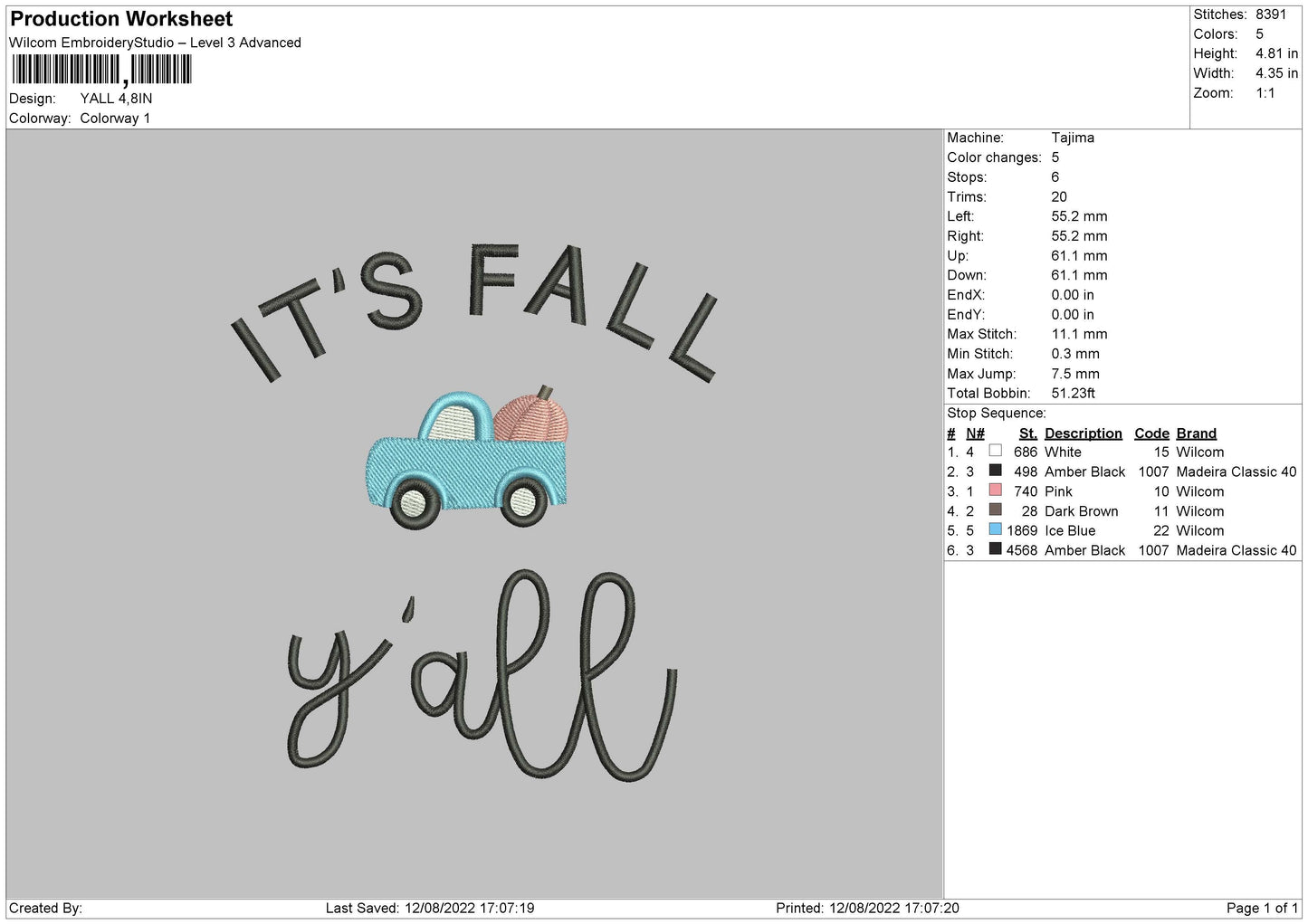Click the "White" description in stop row 1
Image resolution: width=1308 pixels, height=924 pixels.
[x=1063, y=452]
